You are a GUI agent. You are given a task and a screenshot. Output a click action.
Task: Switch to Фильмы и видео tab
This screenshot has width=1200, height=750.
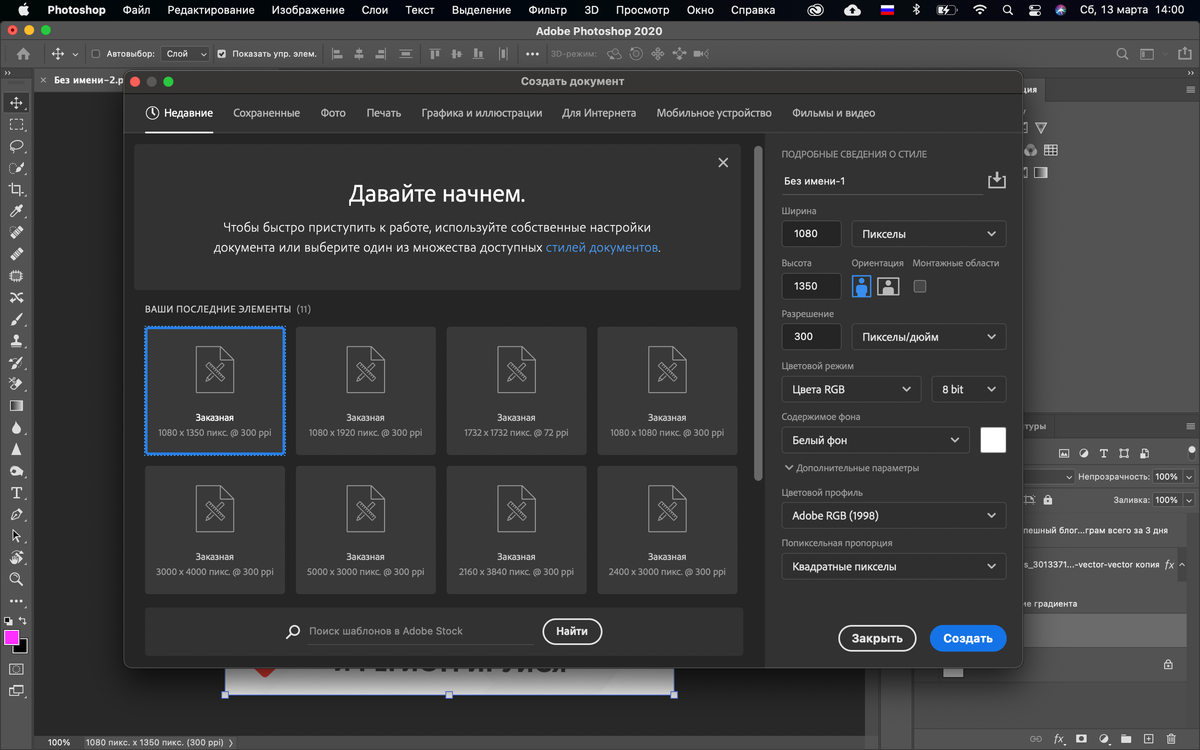click(833, 113)
